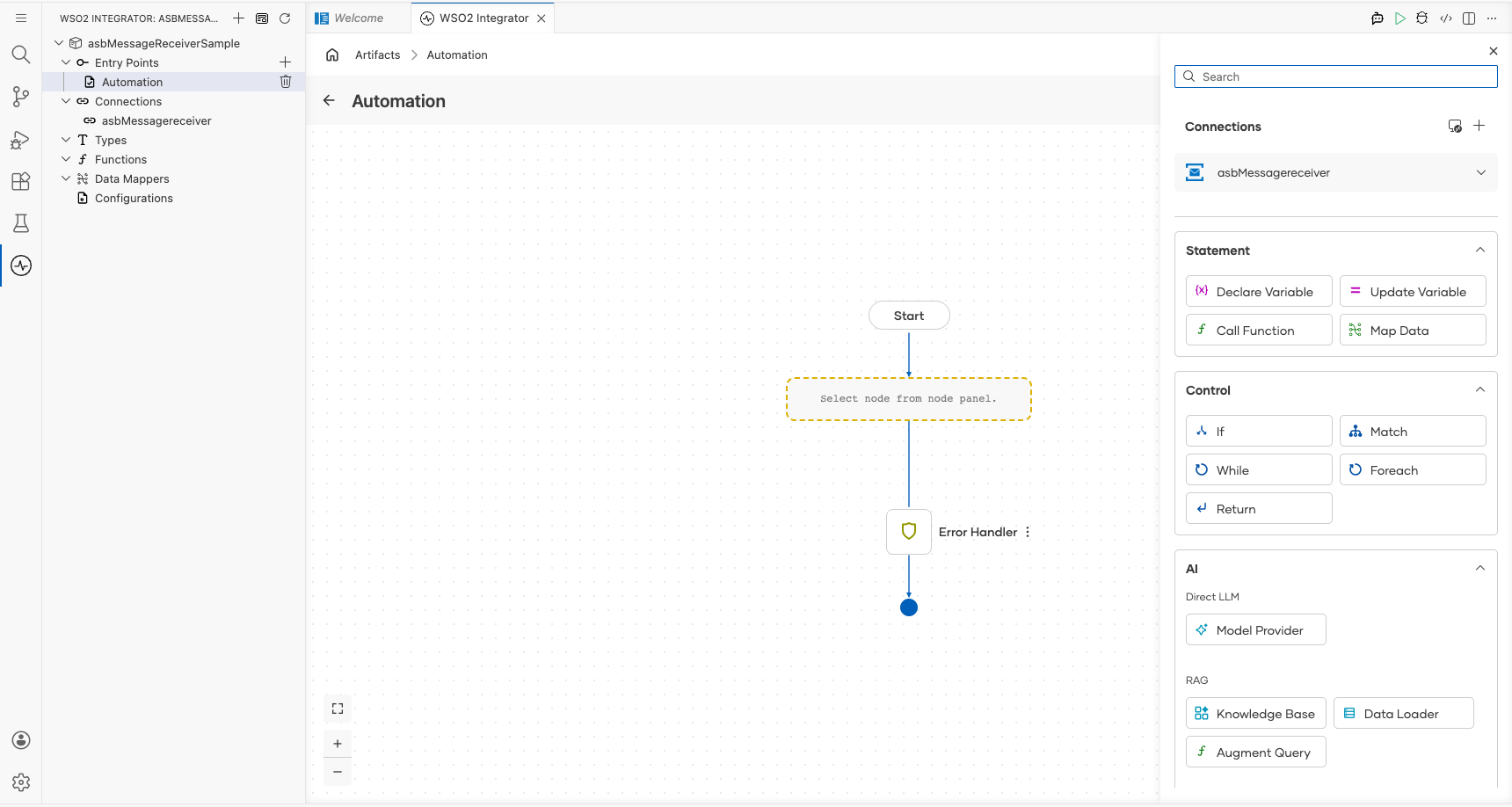Switch to WSO2 Integrator tab

pyautogui.click(x=484, y=18)
